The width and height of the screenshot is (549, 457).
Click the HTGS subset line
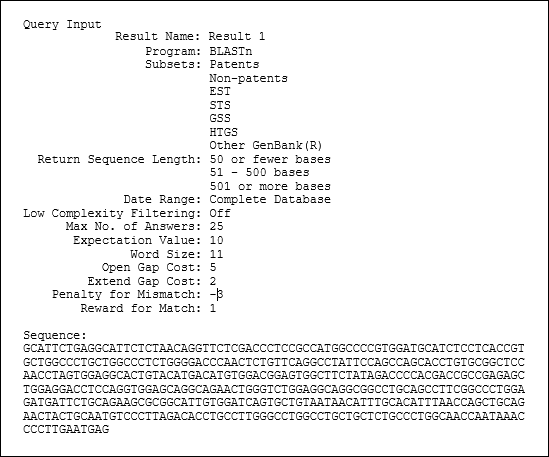point(223,132)
